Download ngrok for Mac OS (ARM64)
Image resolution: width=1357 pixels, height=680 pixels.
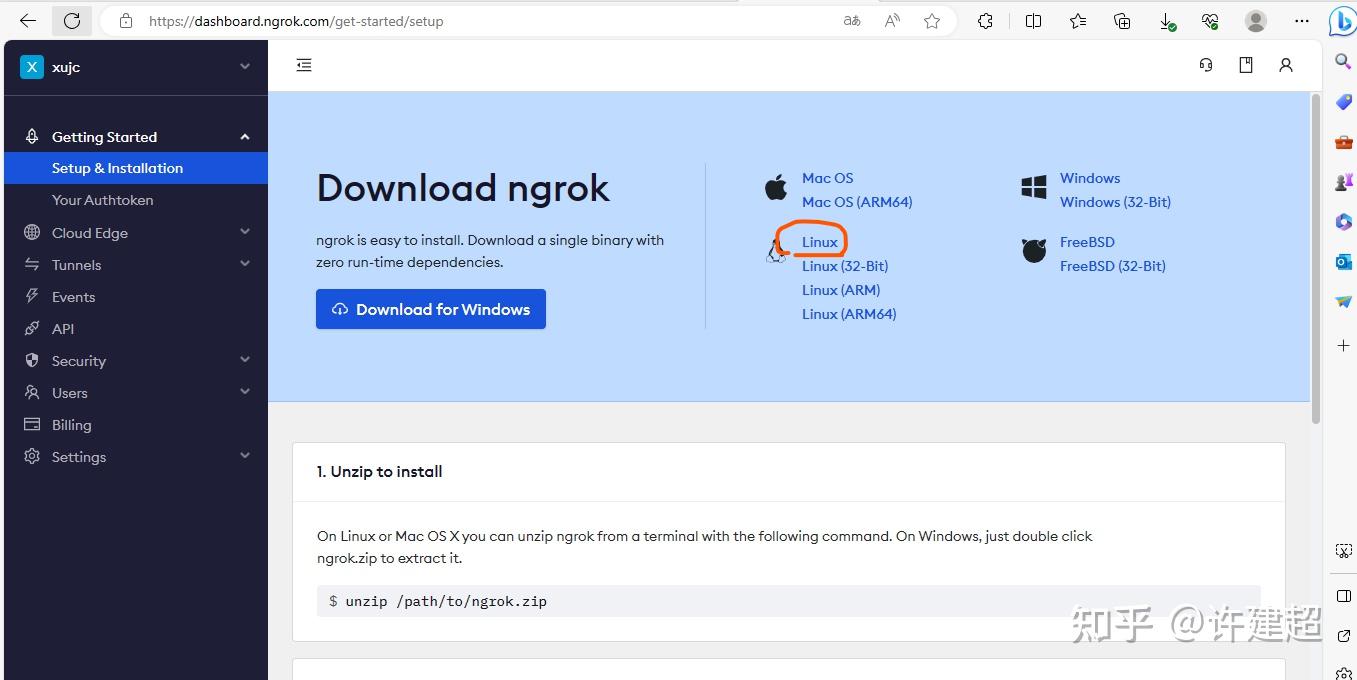[857, 202]
